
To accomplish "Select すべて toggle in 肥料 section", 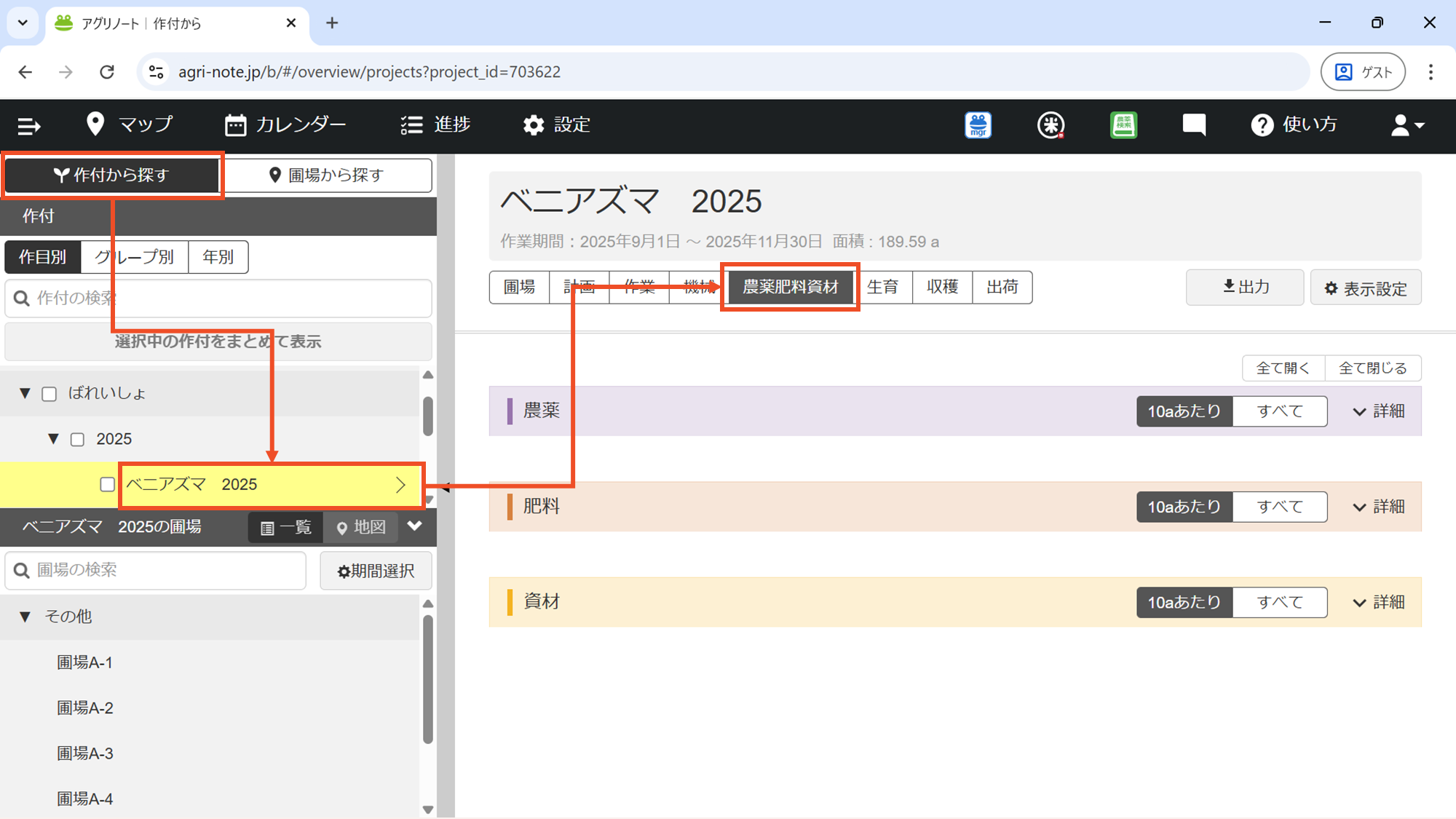I will (x=1279, y=507).
